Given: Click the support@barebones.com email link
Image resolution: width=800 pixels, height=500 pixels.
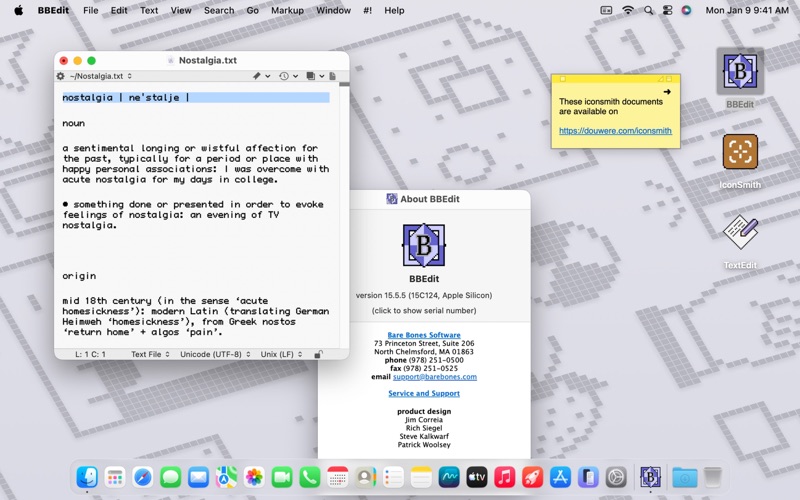Looking at the screenshot, I should coord(435,377).
